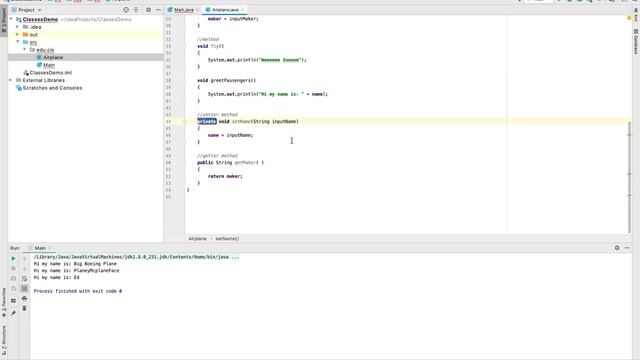Viewport: 640px width, 360px height.
Task: Close the Main.java tab
Action: (x=198, y=10)
